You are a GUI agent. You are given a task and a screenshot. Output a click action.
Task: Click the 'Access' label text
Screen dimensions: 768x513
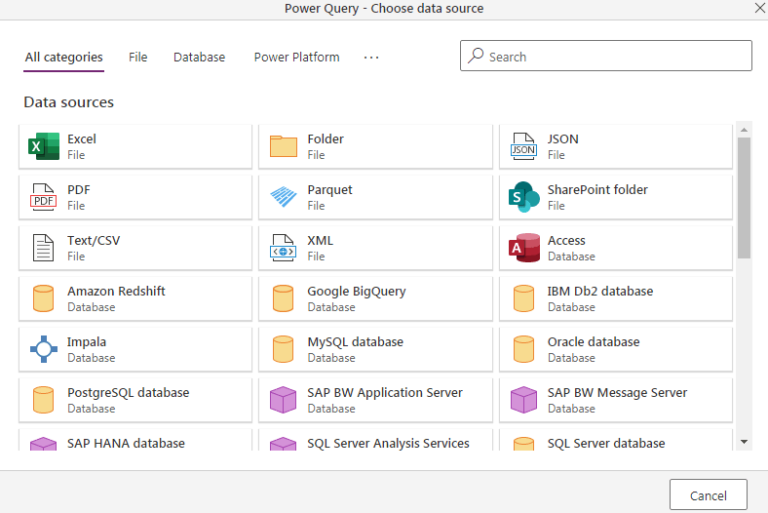tap(566, 241)
